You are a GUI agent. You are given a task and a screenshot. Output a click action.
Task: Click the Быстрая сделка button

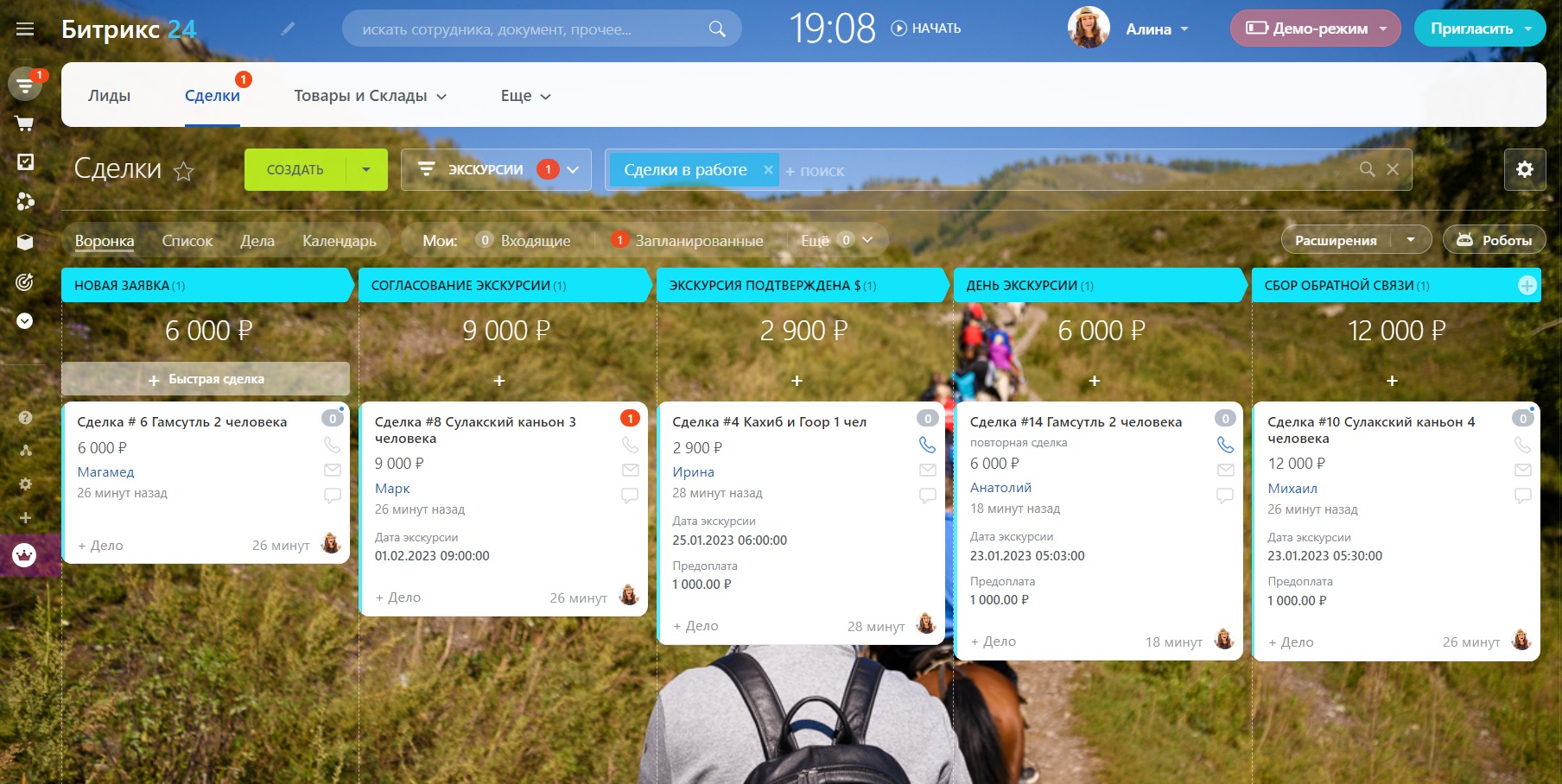click(x=206, y=379)
